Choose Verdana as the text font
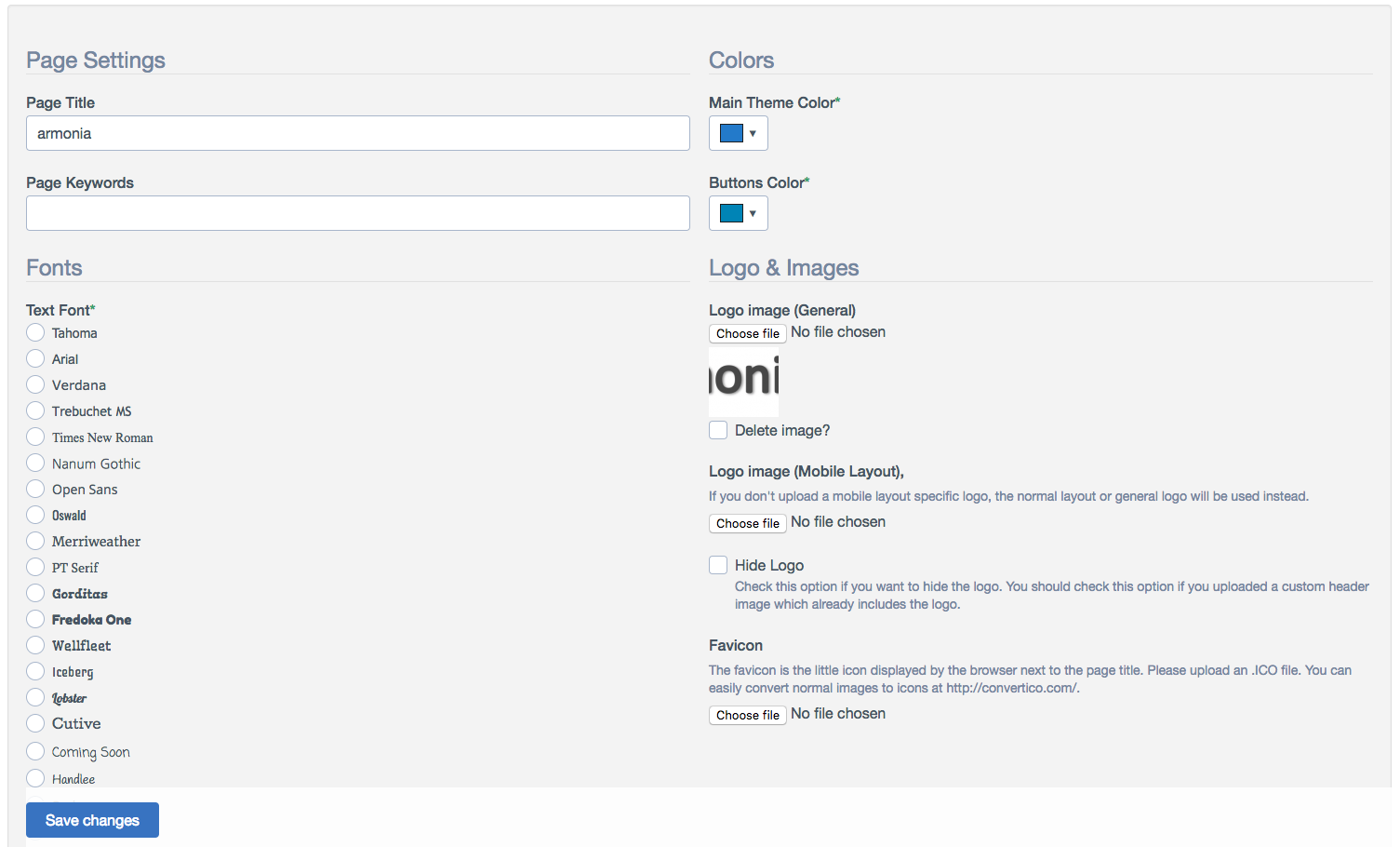1400x847 pixels. coord(35,384)
